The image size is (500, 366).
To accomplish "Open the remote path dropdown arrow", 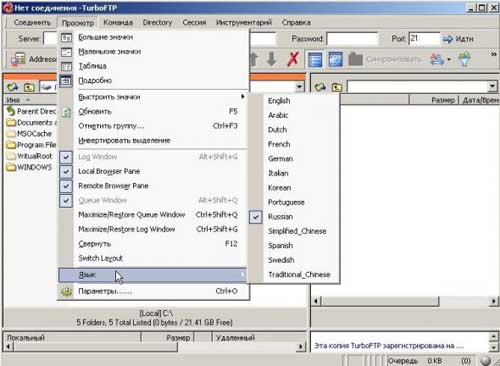I will pos(492,87).
